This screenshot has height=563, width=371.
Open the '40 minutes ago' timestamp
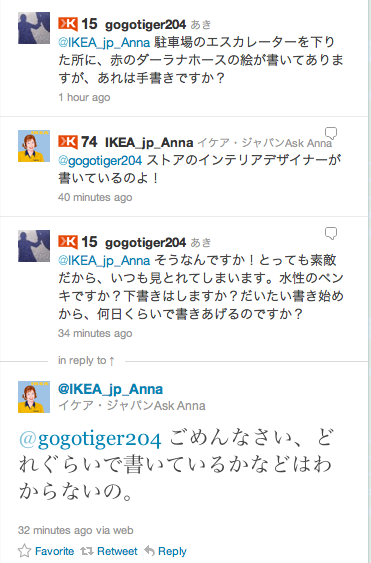coord(95,197)
